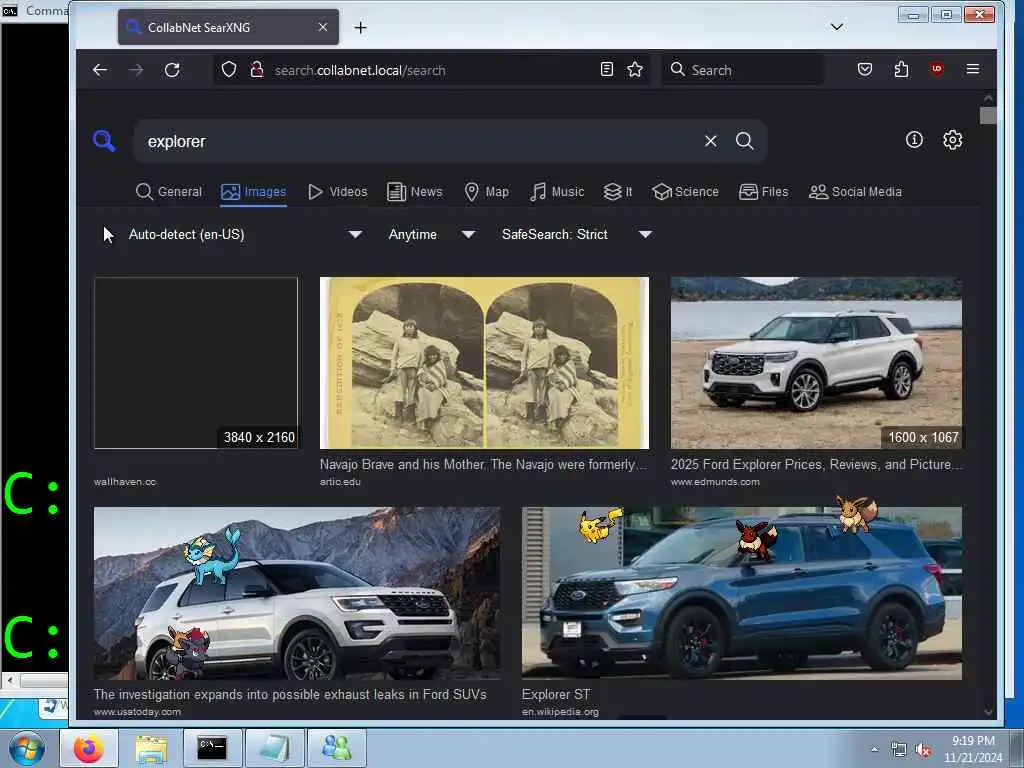
Task: Open the Windows Start orb
Action: pyautogui.click(x=27, y=748)
